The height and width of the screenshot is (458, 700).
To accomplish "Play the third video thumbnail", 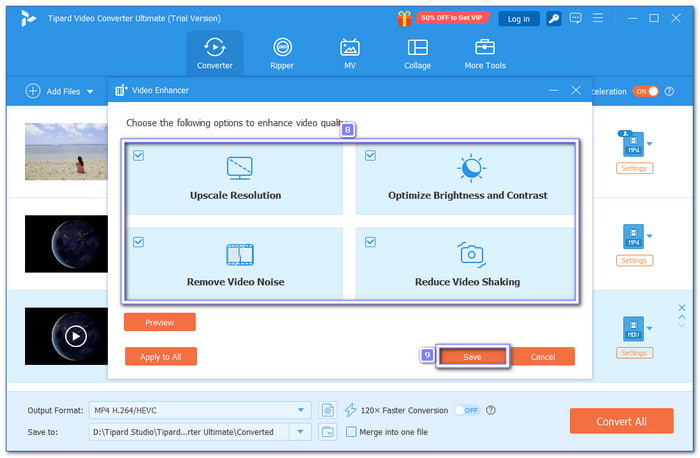I will click(x=76, y=336).
